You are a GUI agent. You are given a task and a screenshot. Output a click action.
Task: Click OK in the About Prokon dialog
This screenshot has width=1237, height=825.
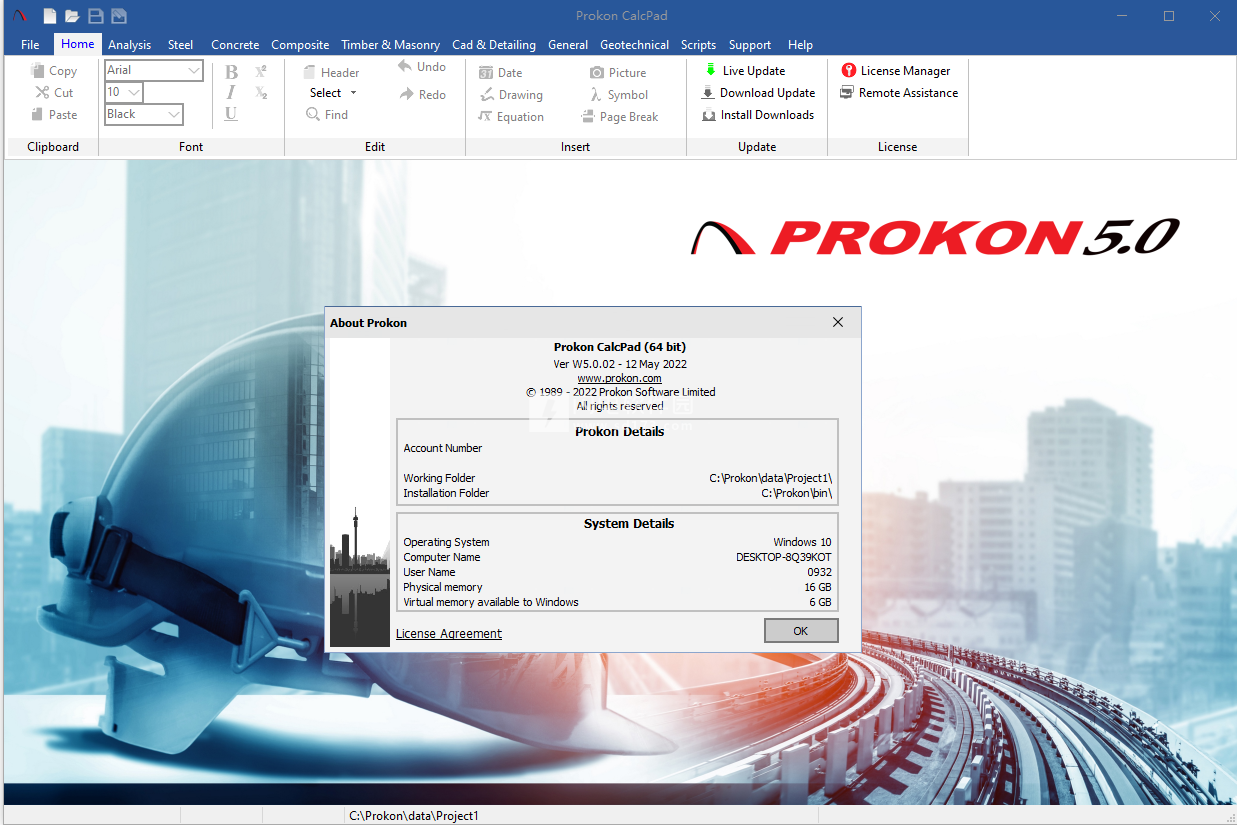click(x=801, y=631)
